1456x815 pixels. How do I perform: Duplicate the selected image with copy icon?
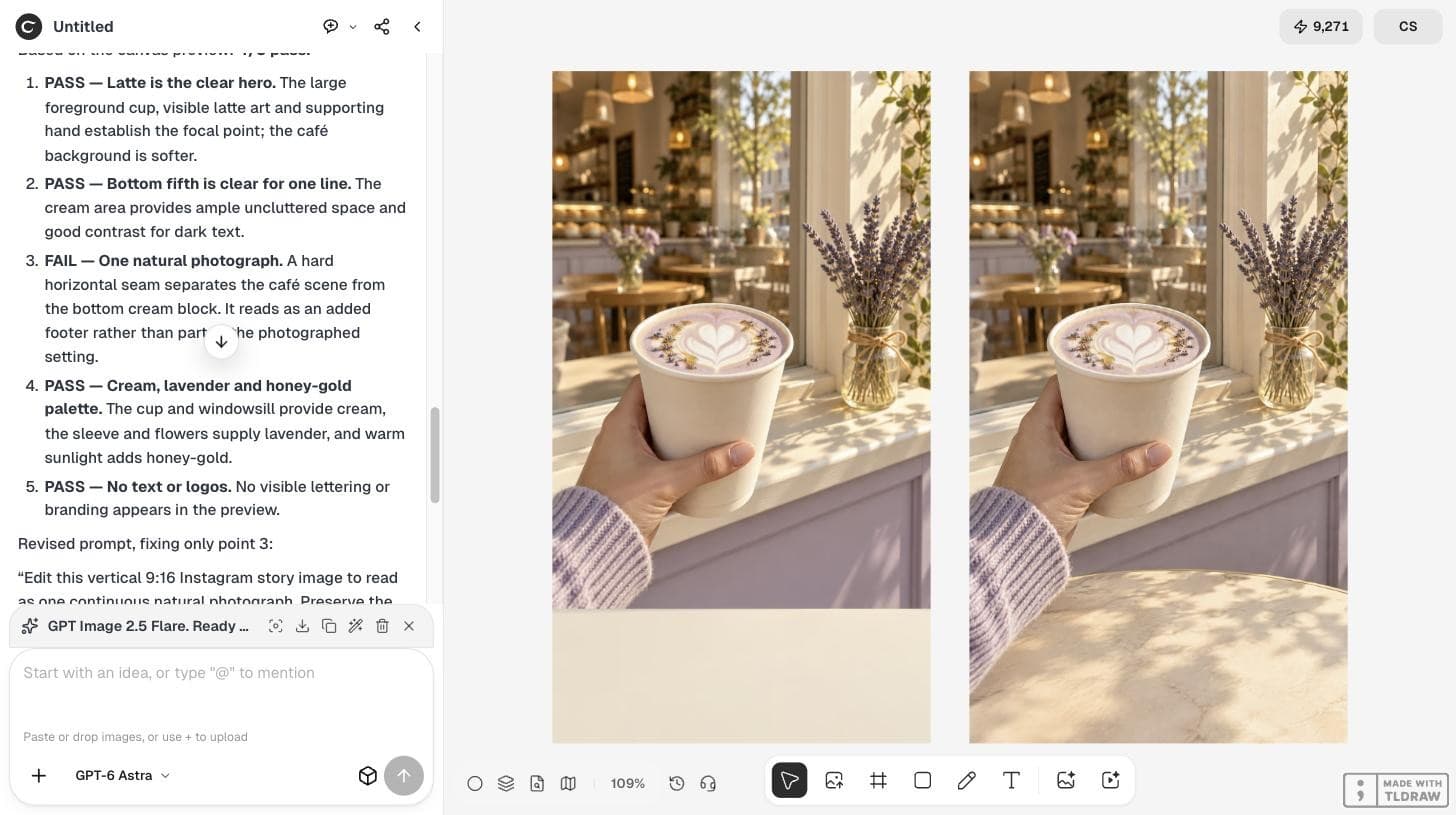pos(329,626)
